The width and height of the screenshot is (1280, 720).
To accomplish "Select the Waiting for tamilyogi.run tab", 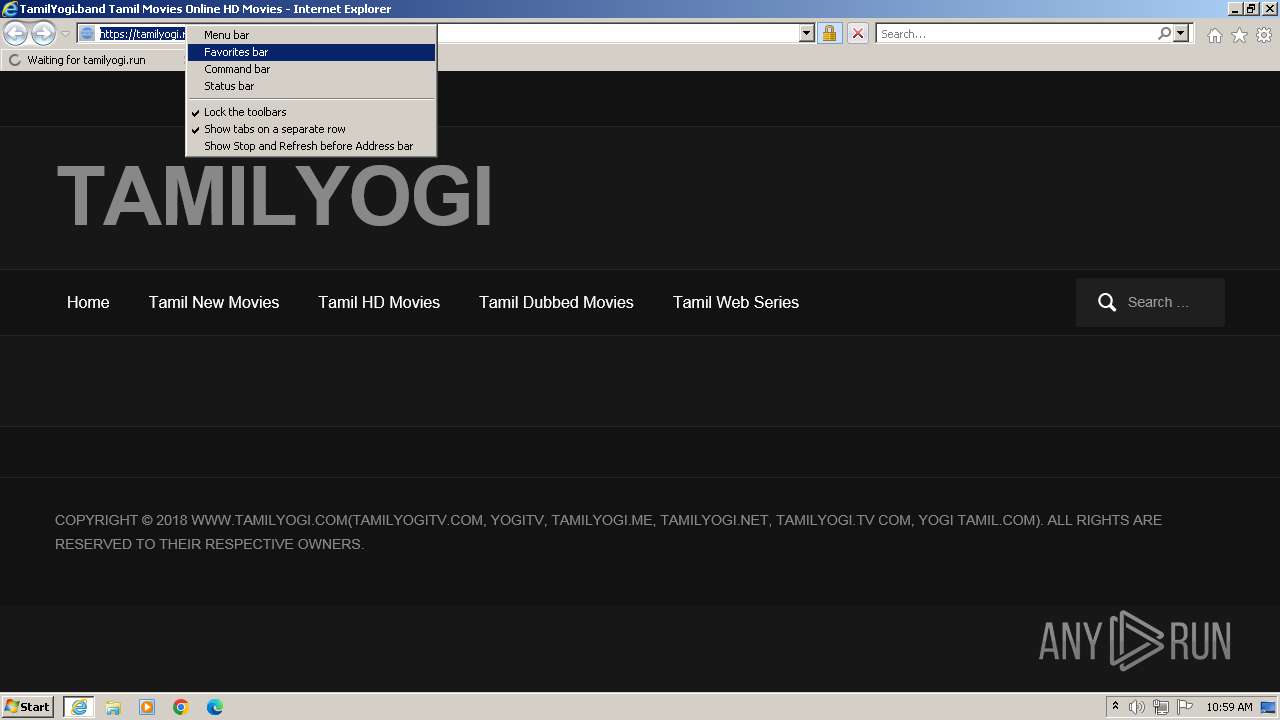I will [90, 60].
